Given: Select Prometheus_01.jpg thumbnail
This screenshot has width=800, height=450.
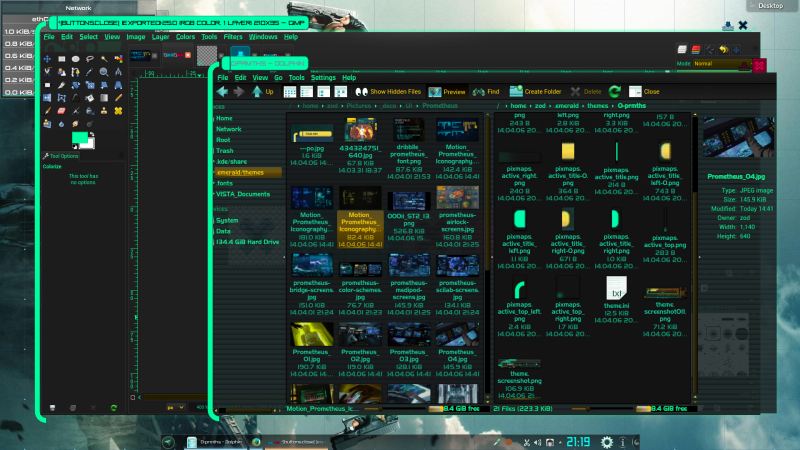Looking at the screenshot, I should coord(312,335).
